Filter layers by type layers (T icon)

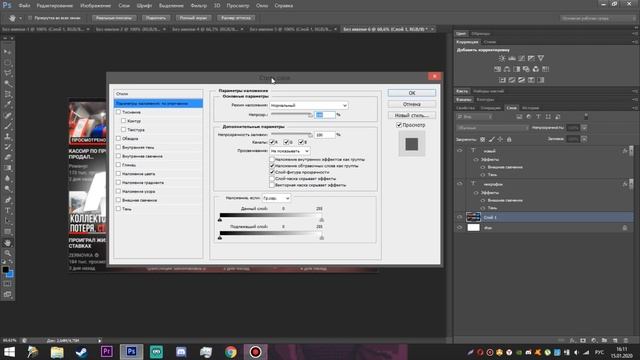click(538, 117)
